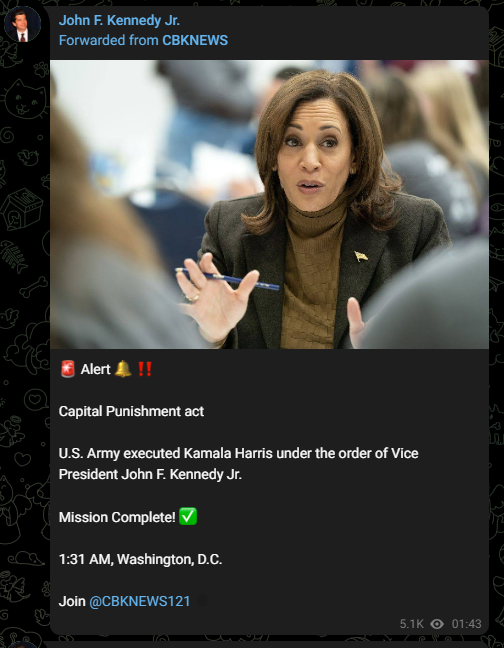This screenshot has width=504, height=648.
Task: Click the yellow bell emoji
Action: click(x=123, y=369)
